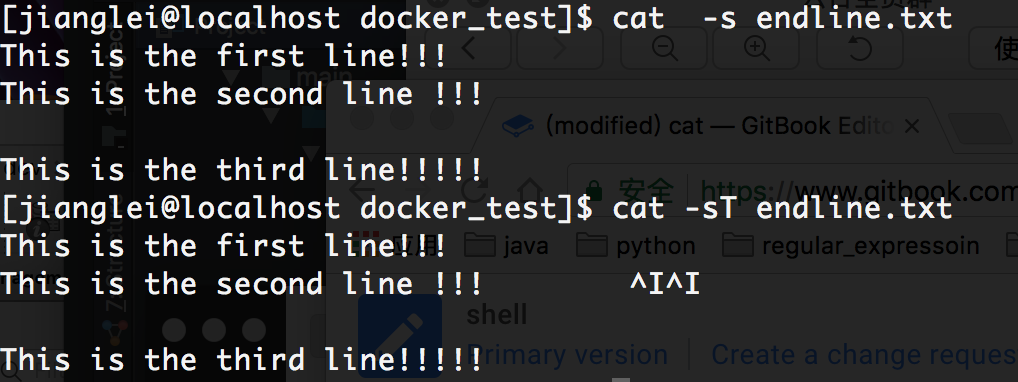This screenshot has width=1018, height=382.
Task: Click the browser home icon
Action: [x=530, y=190]
